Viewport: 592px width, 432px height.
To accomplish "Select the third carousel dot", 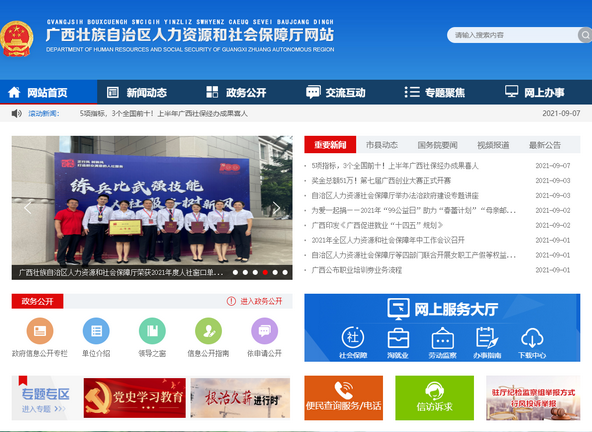I will 255,272.
